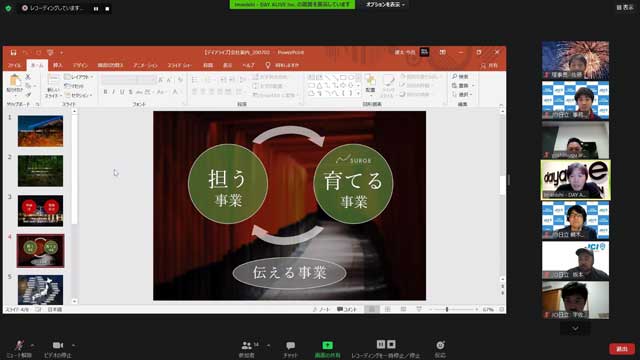Open the Design ribbon tab
The image size is (640, 360).
pos(80,65)
